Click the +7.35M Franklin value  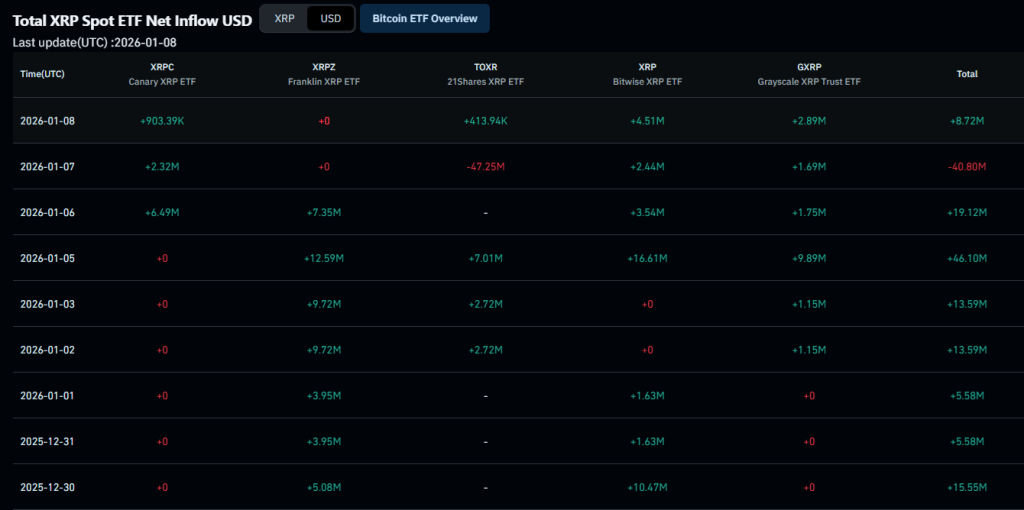coord(324,212)
